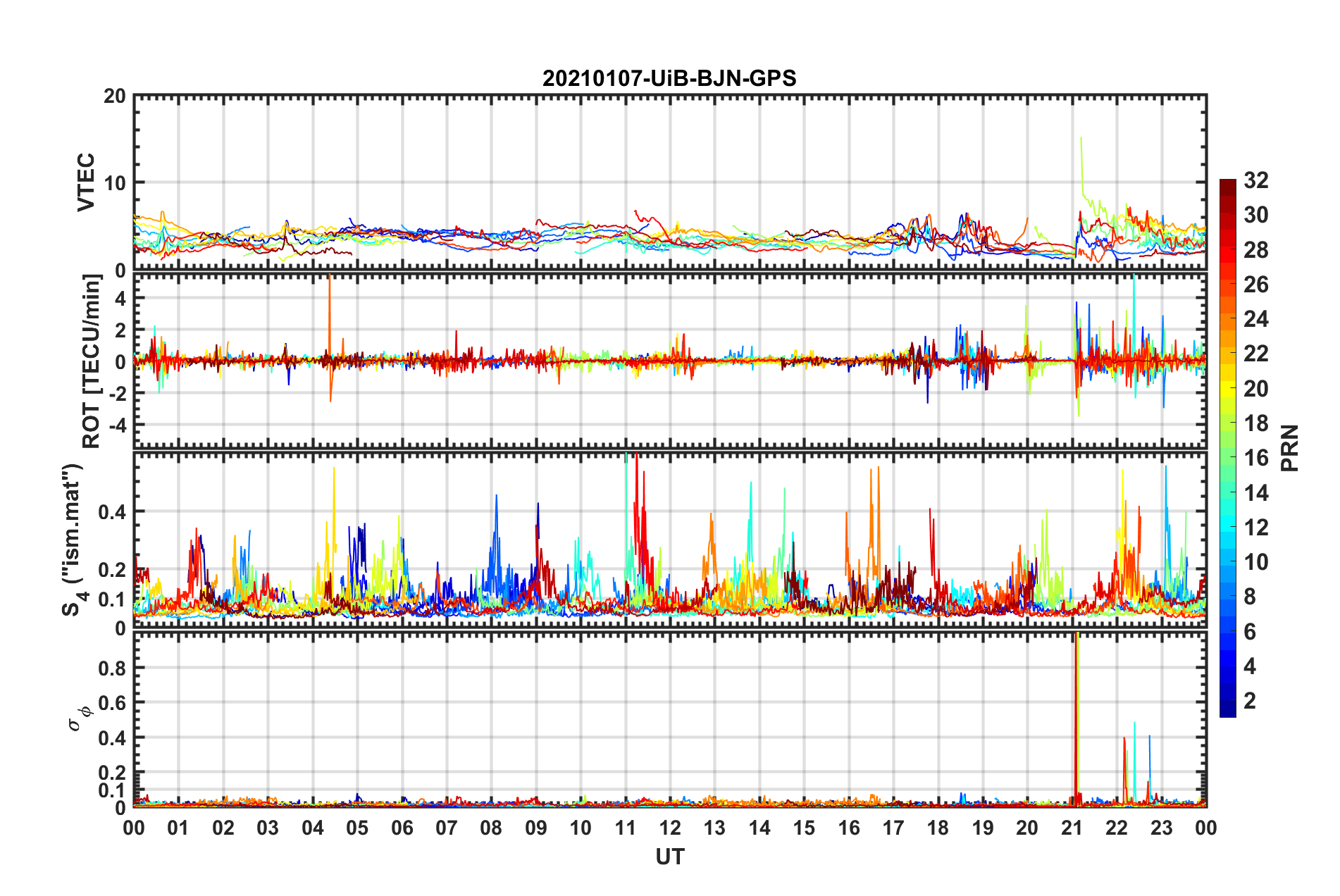The height and width of the screenshot is (896, 1340).
Task: Select the S4 ("ism.mat") axis label
Action: click(73, 540)
